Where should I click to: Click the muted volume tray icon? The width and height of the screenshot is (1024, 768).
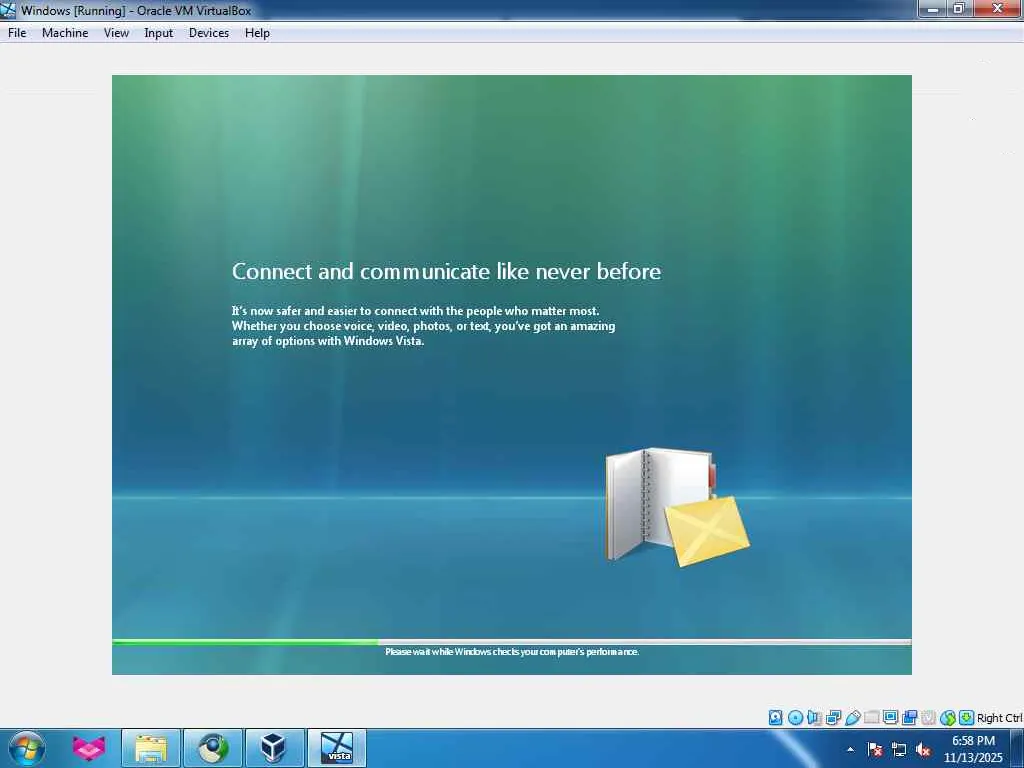coord(923,749)
